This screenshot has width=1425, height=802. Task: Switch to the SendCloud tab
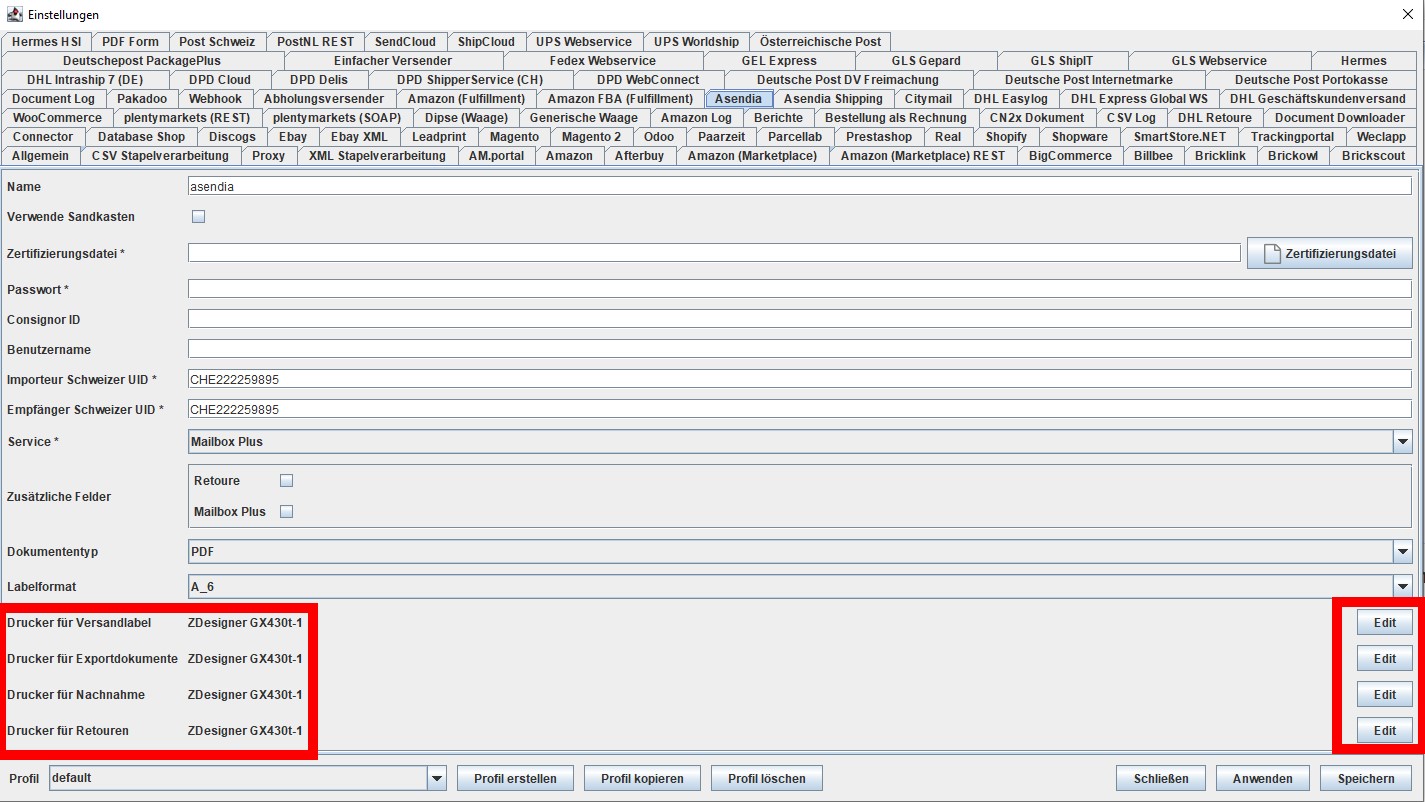click(405, 42)
